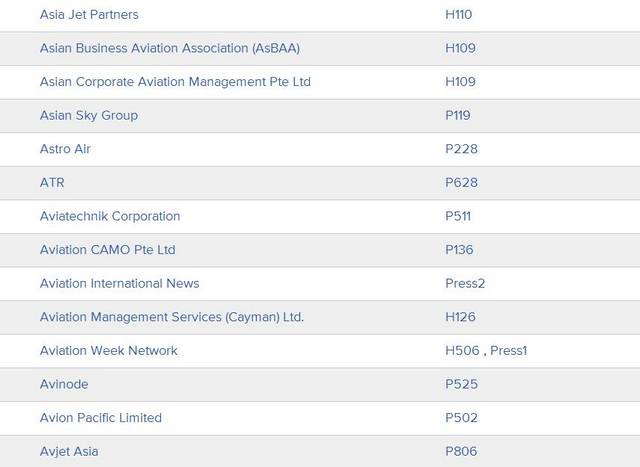
Task: Open Aviation International News listing
Action: 119,283
